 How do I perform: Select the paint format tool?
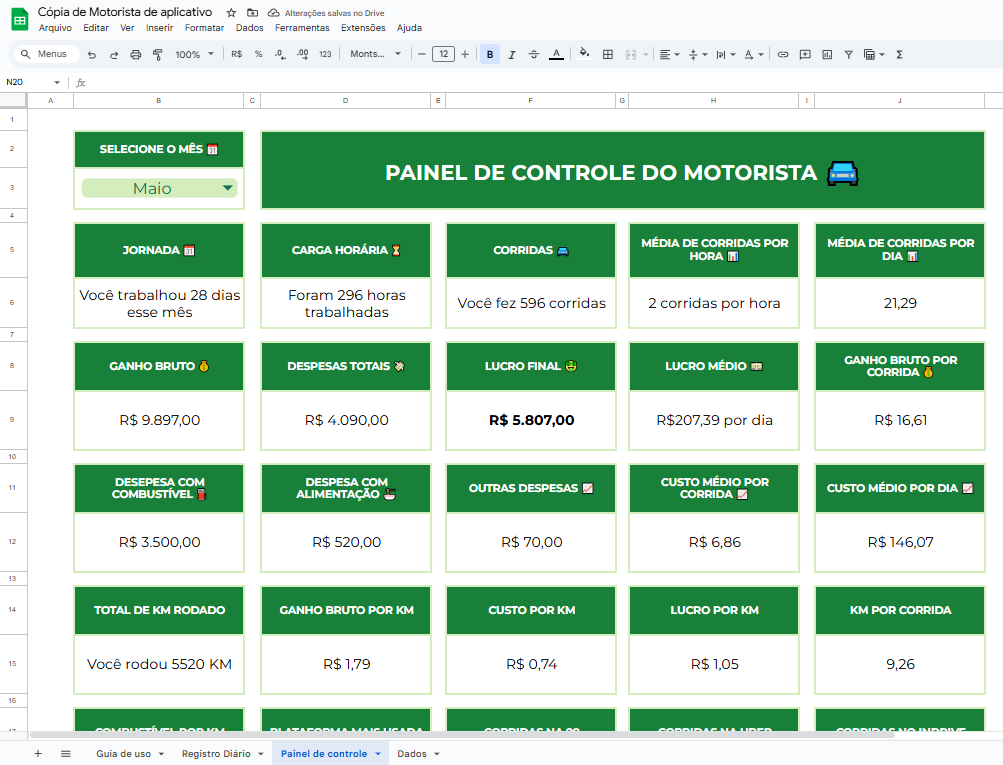click(x=157, y=54)
